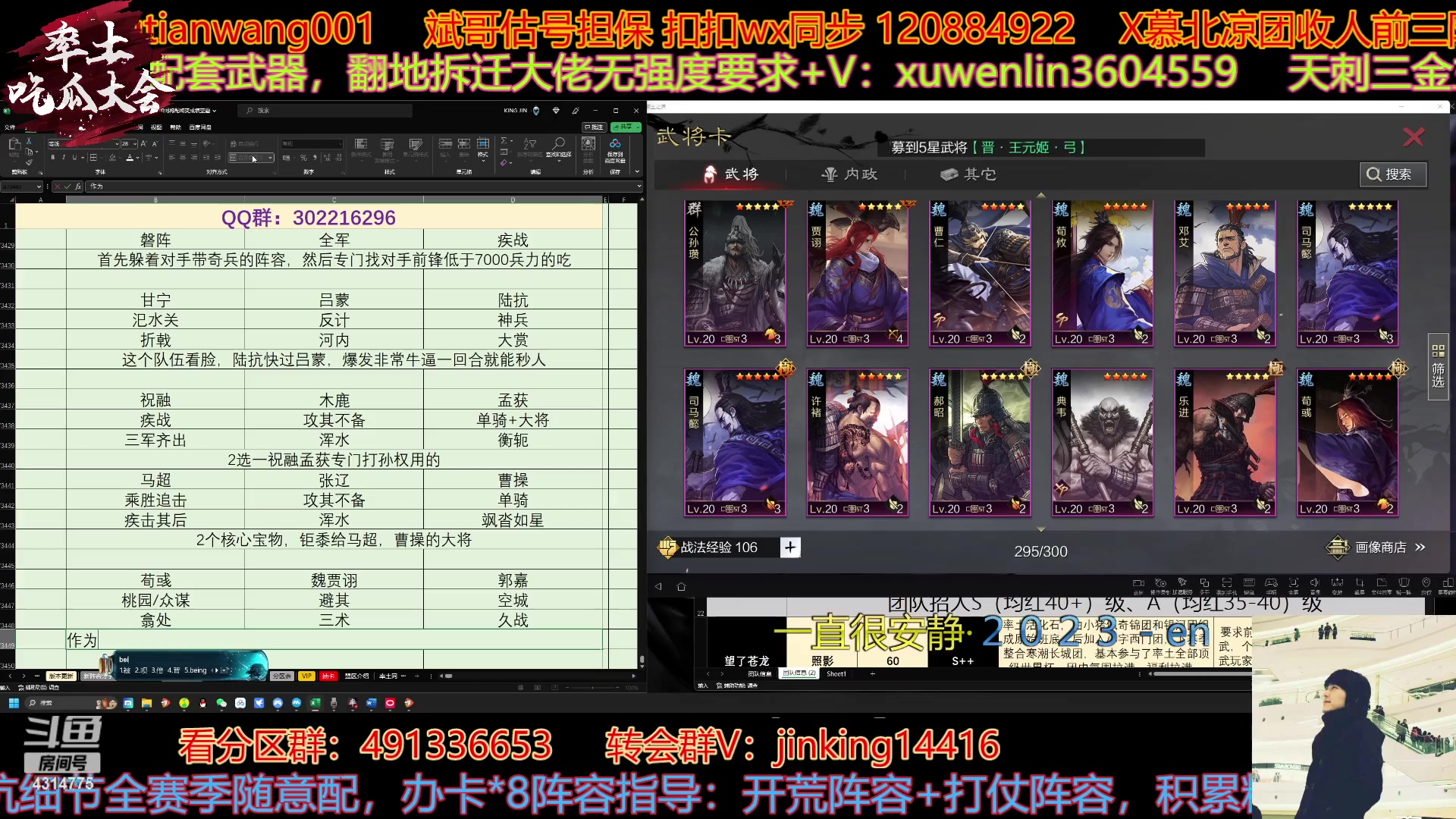1456x819 pixels.
Task: Click the fill color bucket swatch
Action: [x=111, y=158]
